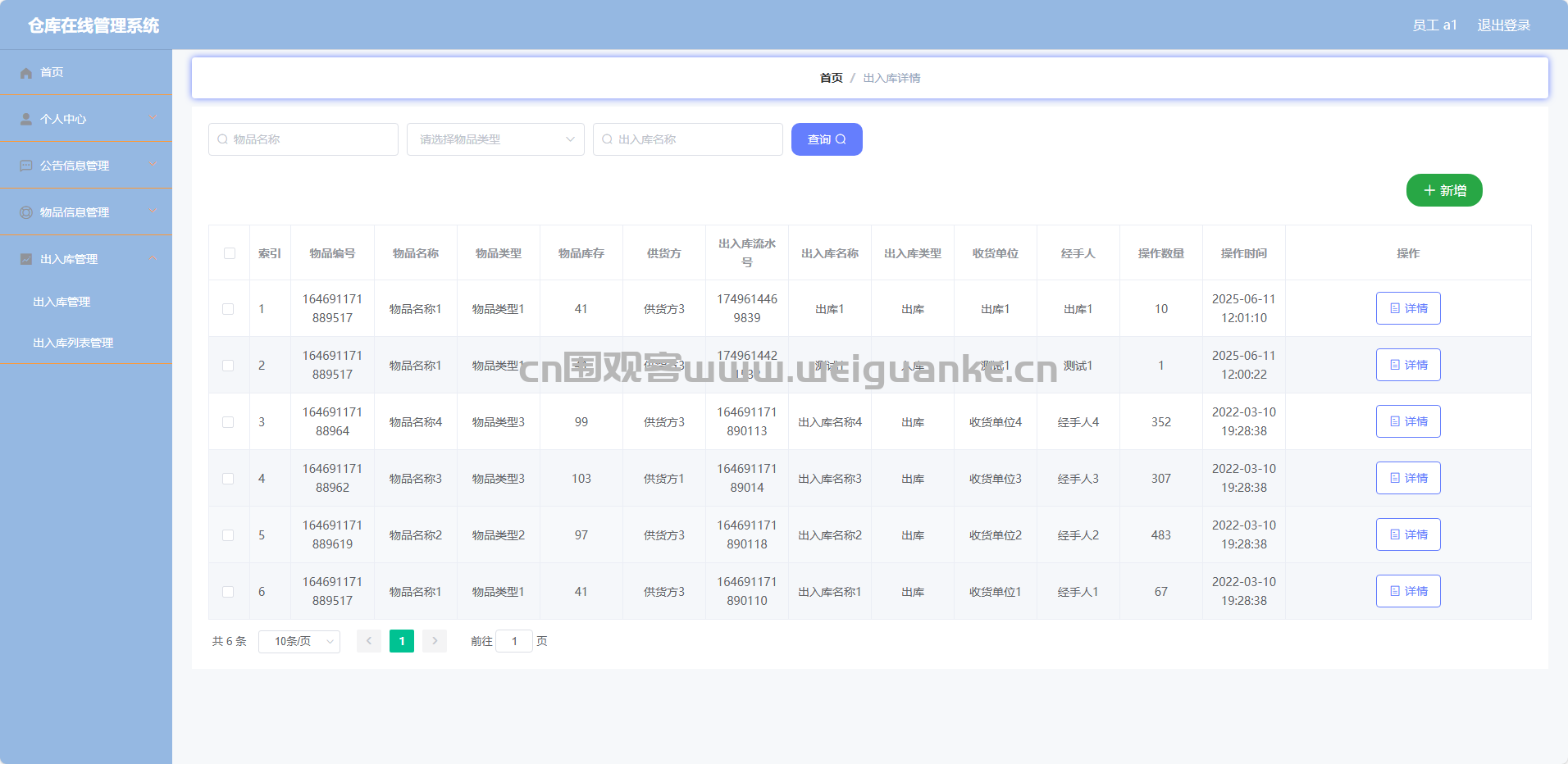Click the 退出登录 link
This screenshot has width=1568, height=764.
[x=1504, y=25]
